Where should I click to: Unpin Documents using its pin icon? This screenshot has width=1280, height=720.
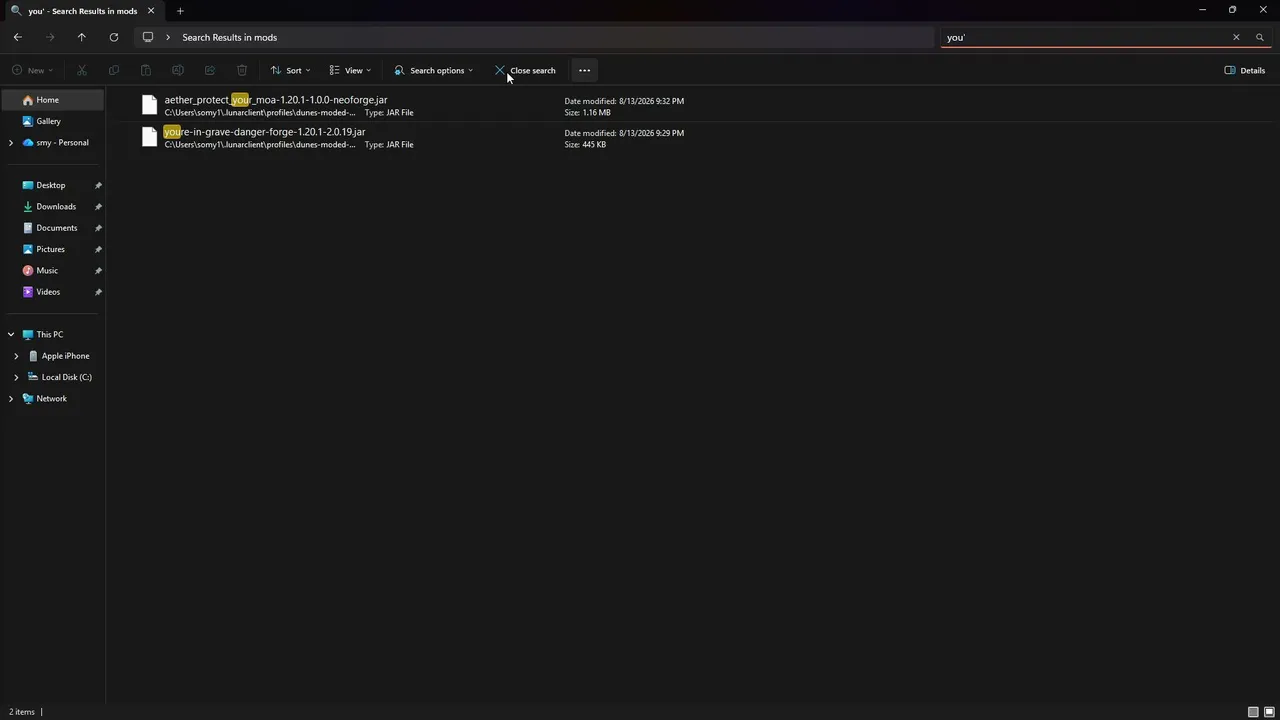(x=98, y=228)
